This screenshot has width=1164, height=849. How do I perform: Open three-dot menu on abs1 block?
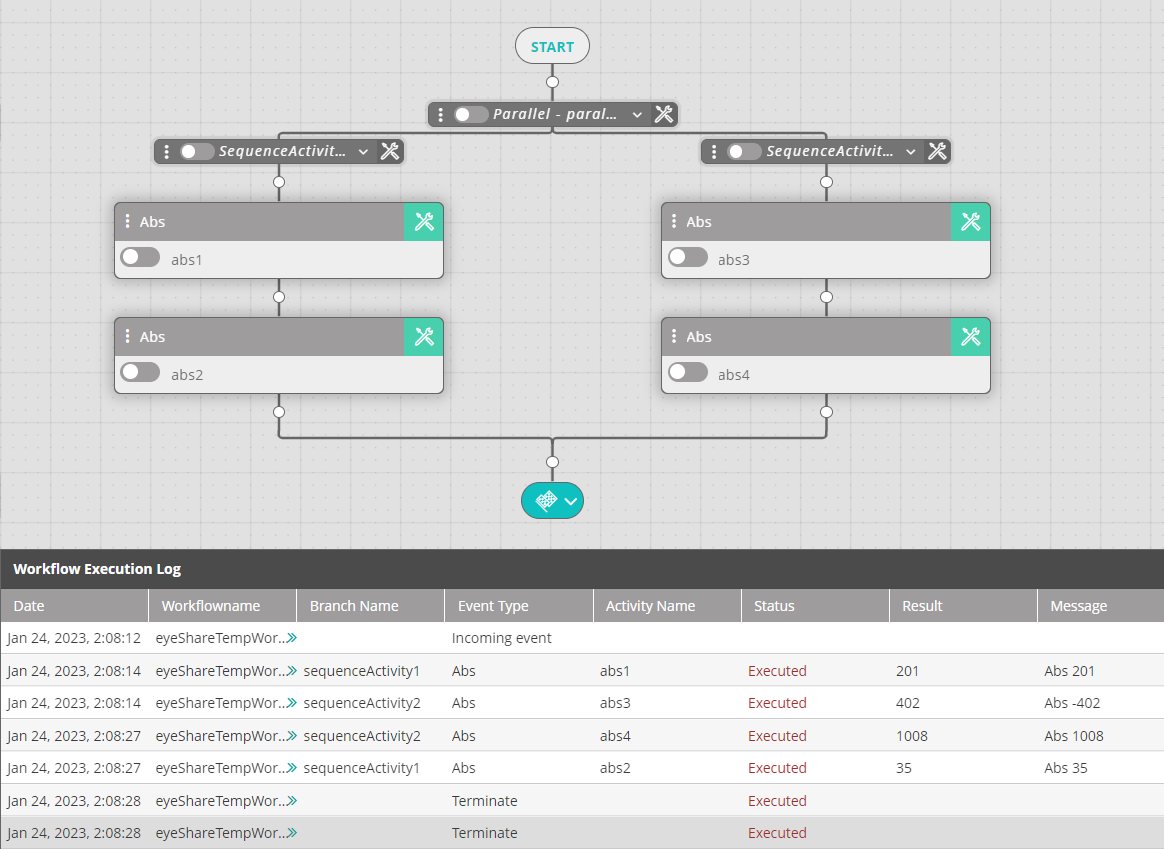click(128, 221)
